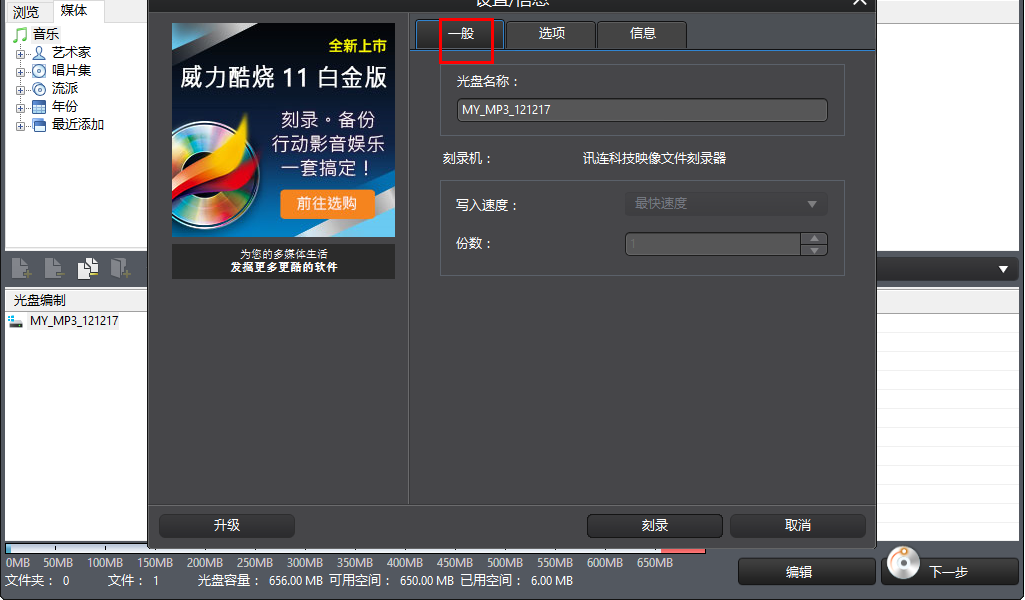Click the 文件 1 status text
The image size is (1025, 600).
click(x=133, y=580)
